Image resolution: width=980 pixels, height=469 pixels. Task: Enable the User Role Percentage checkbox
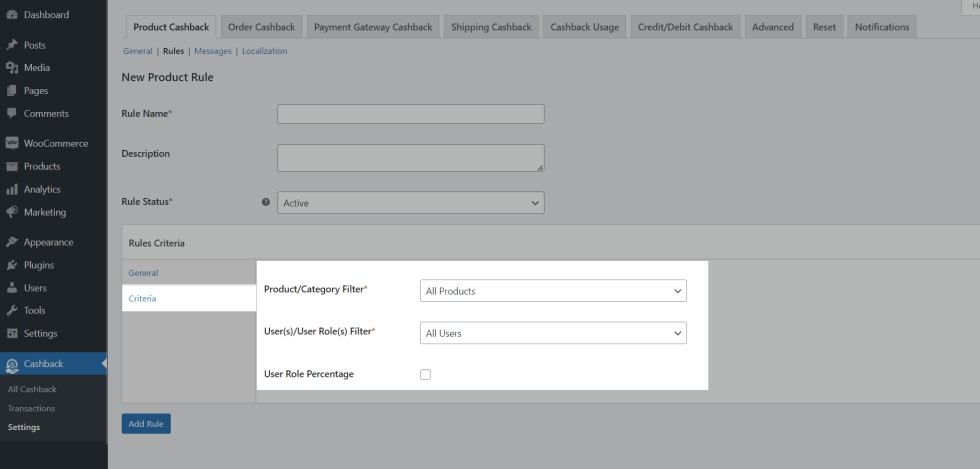(425, 374)
